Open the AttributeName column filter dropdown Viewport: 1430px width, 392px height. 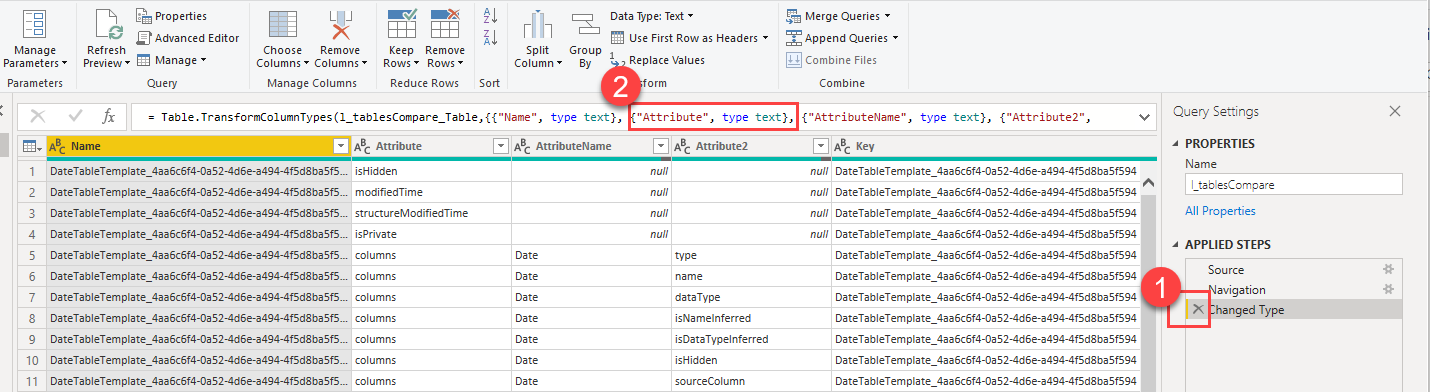[x=660, y=147]
